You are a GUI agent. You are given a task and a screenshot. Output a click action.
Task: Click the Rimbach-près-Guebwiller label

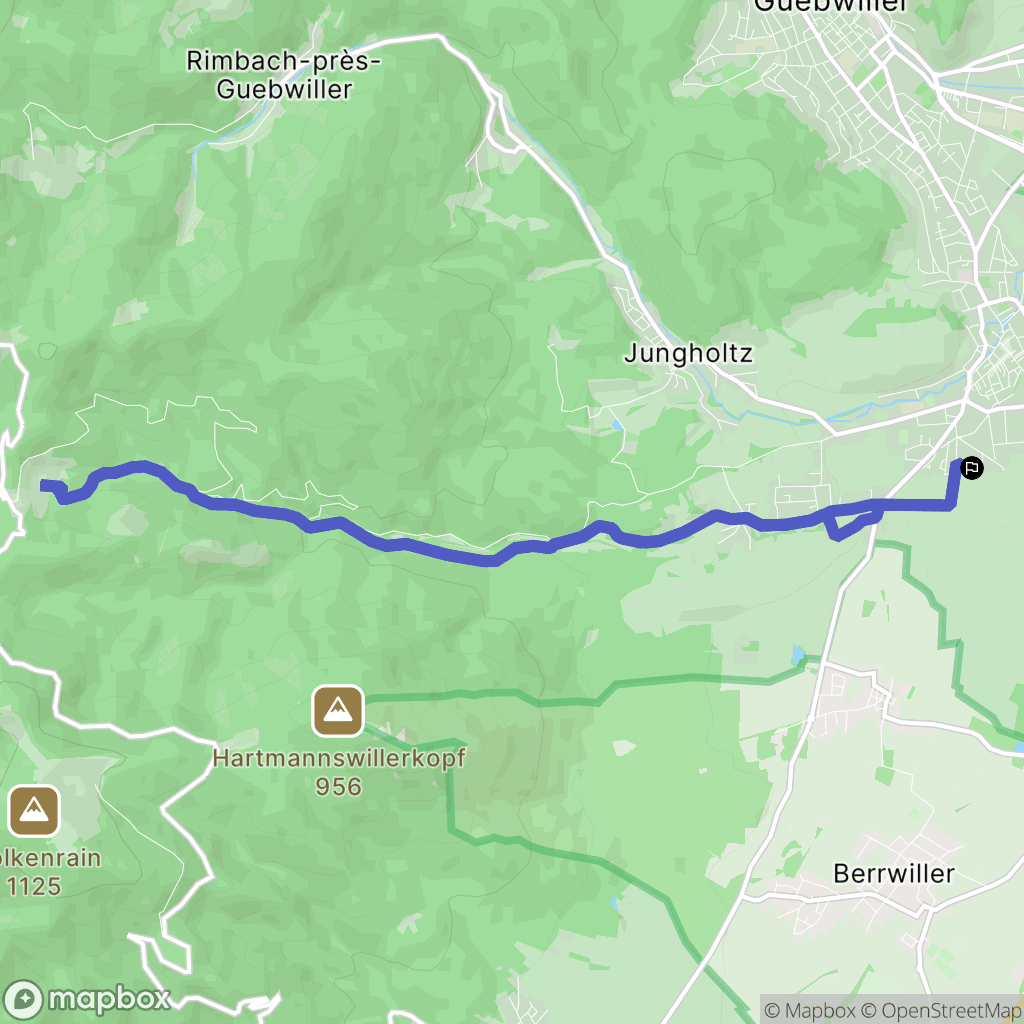point(283,75)
